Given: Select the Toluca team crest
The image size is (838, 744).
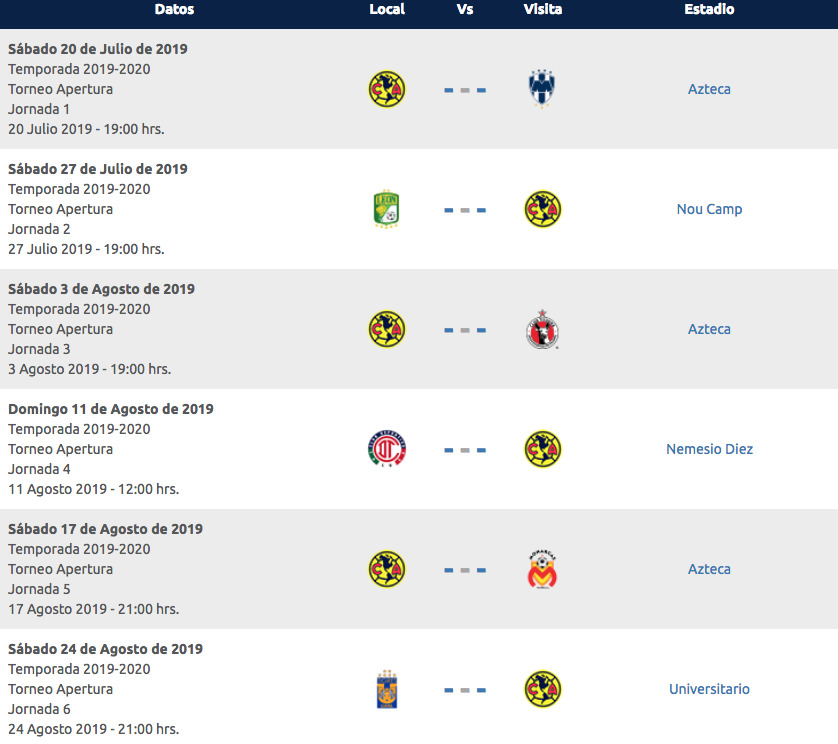Looking at the screenshot, I should click(x=386, y=449).
